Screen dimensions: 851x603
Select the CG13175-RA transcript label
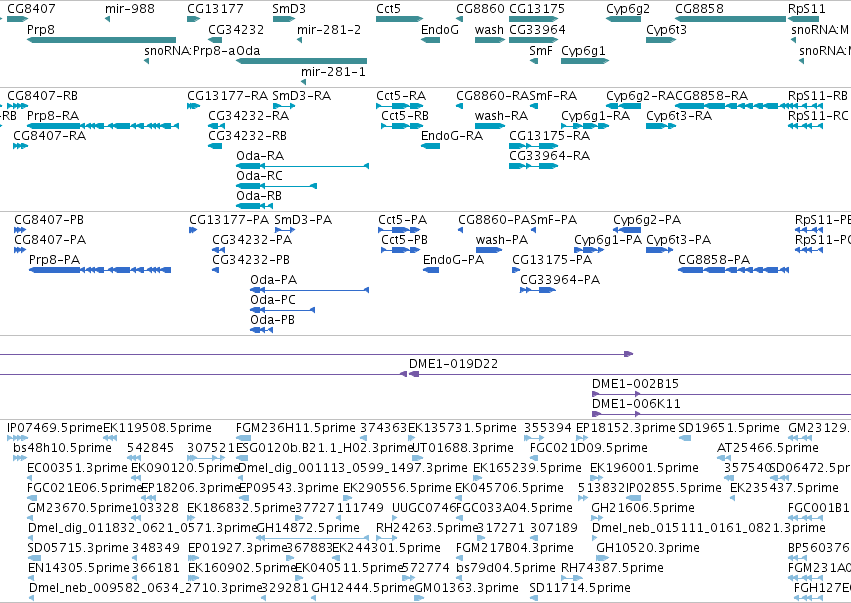pyautogui.click(x=549, y=136)
